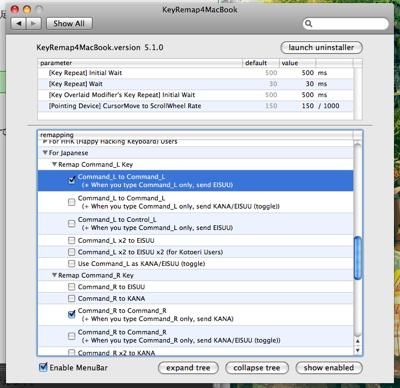Screen dimensions: 400x388
Task: Check Command_L x2 to EISUU
Action: coord(72,240)
